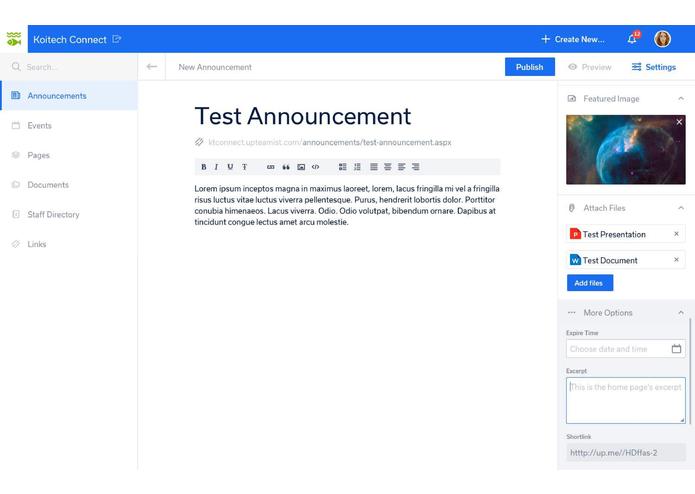The image size is (695, 494).
Task: Go to Events in the sidebar
Action: click(69, 125)
